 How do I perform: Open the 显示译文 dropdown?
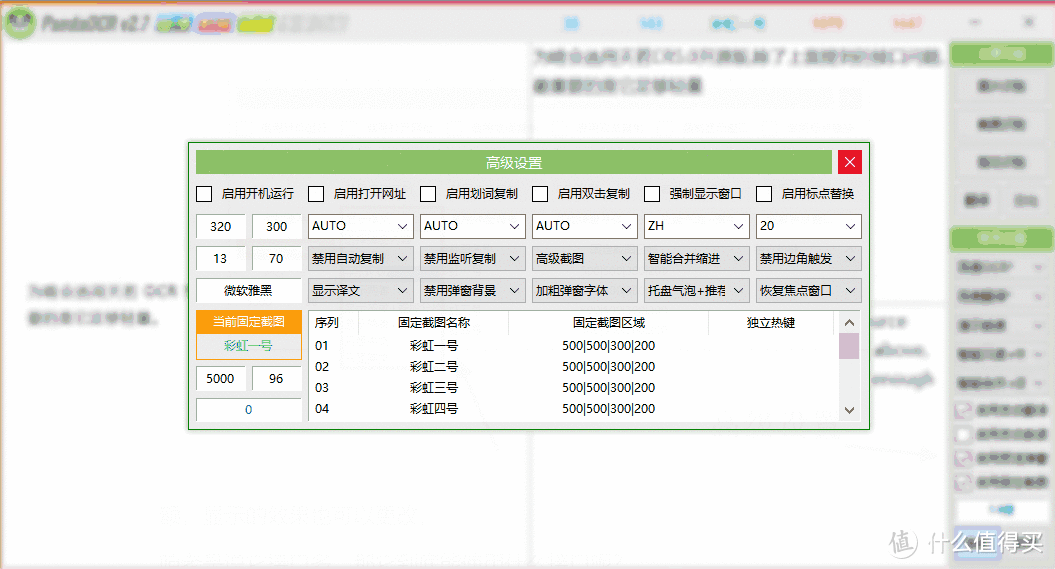click(360, 290)
